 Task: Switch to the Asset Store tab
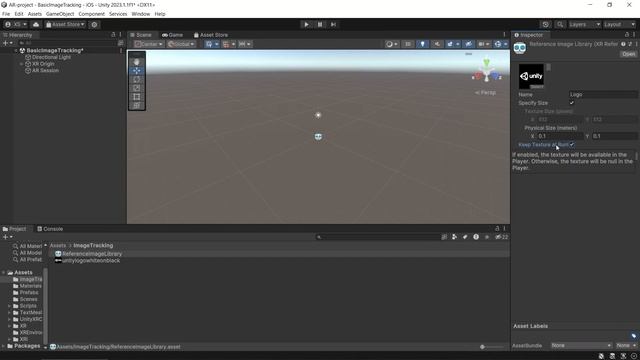211,35
